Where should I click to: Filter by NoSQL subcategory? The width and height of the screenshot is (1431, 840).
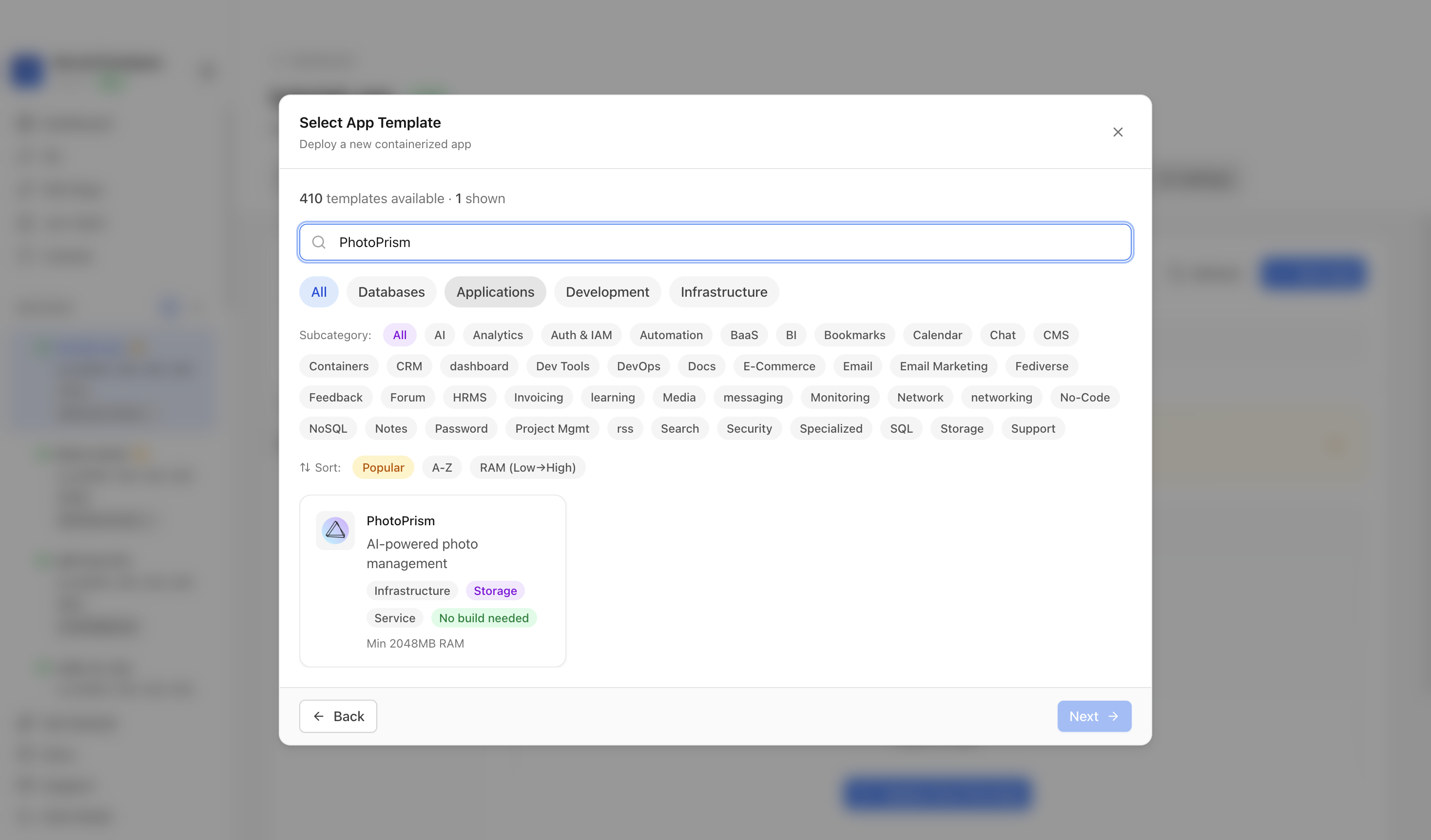click(328, 428)
